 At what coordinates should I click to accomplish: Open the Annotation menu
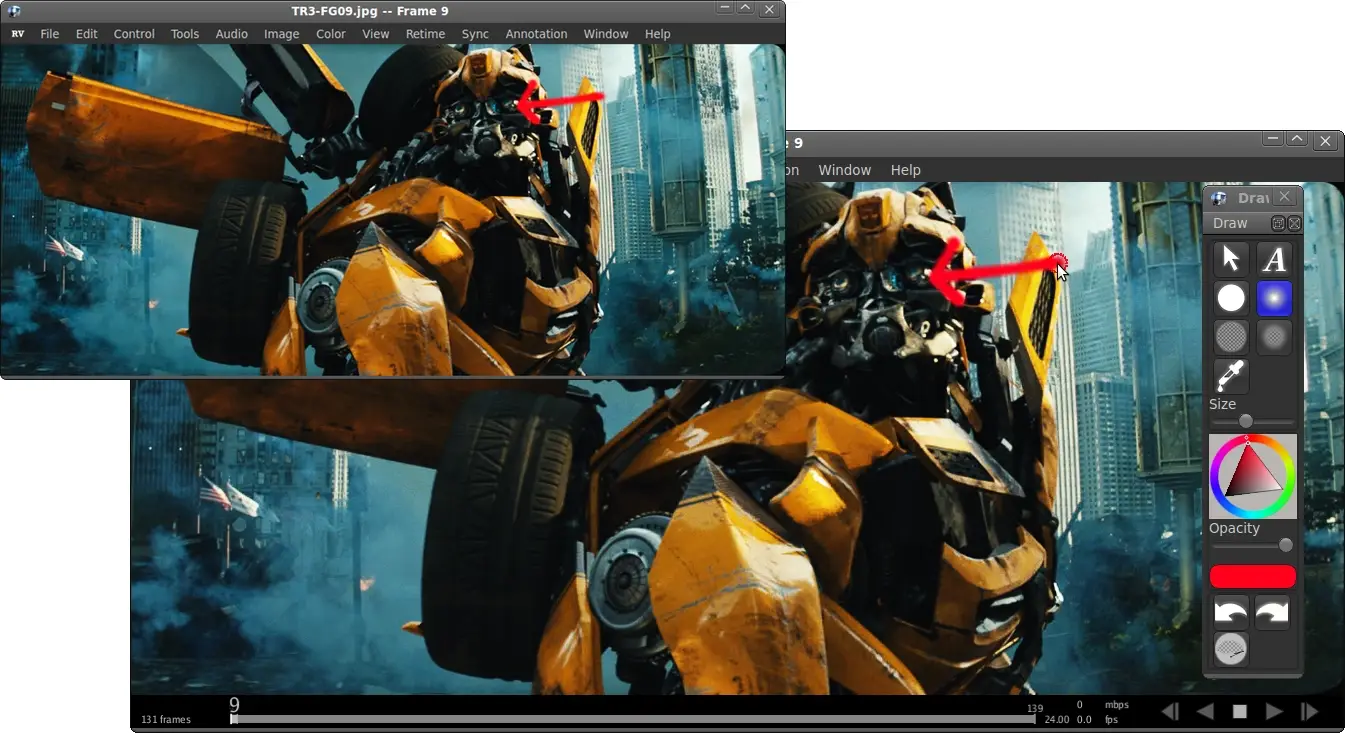point(536,34)
